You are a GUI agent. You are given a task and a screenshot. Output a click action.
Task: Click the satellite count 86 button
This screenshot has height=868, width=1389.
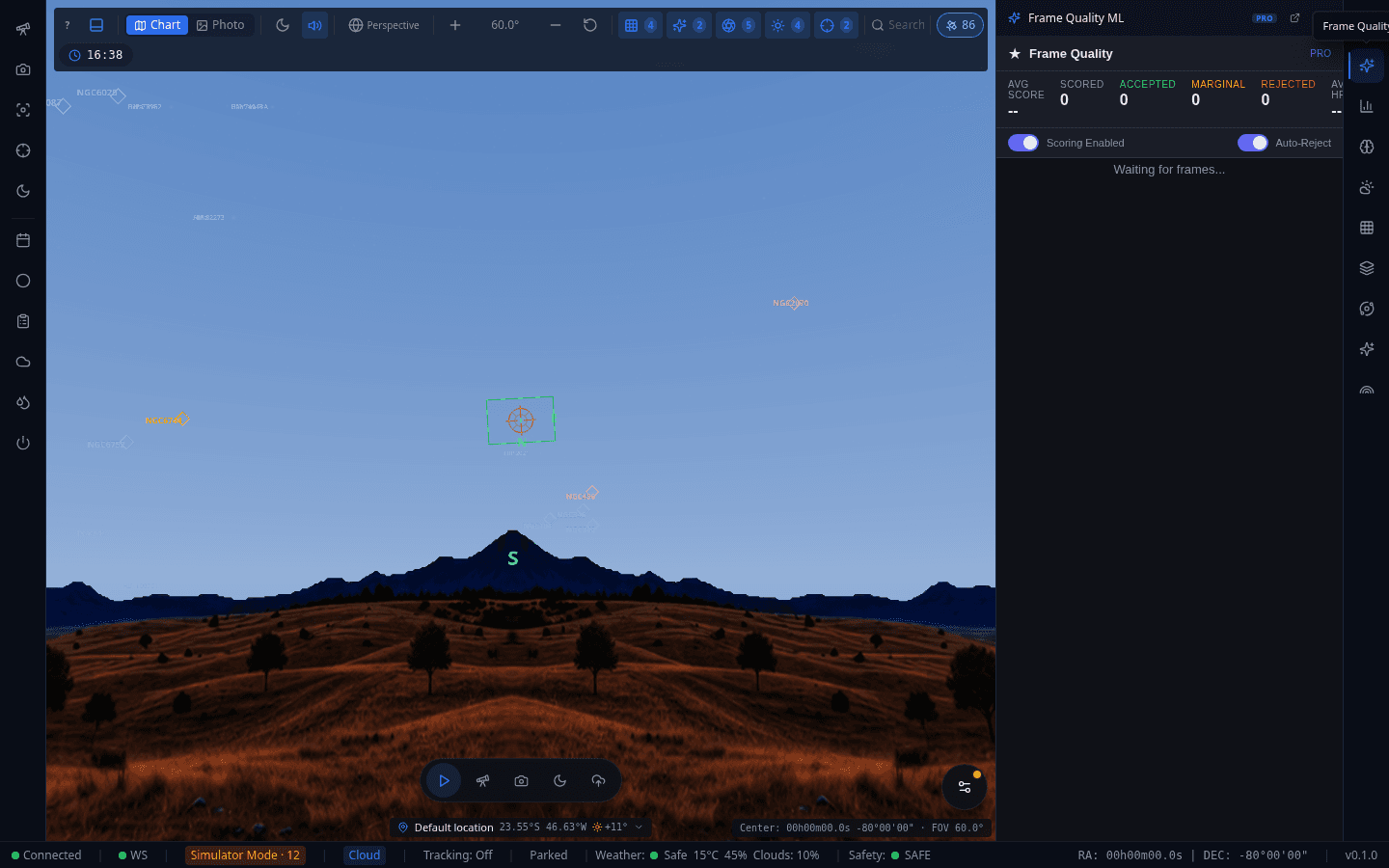(960, 25)
